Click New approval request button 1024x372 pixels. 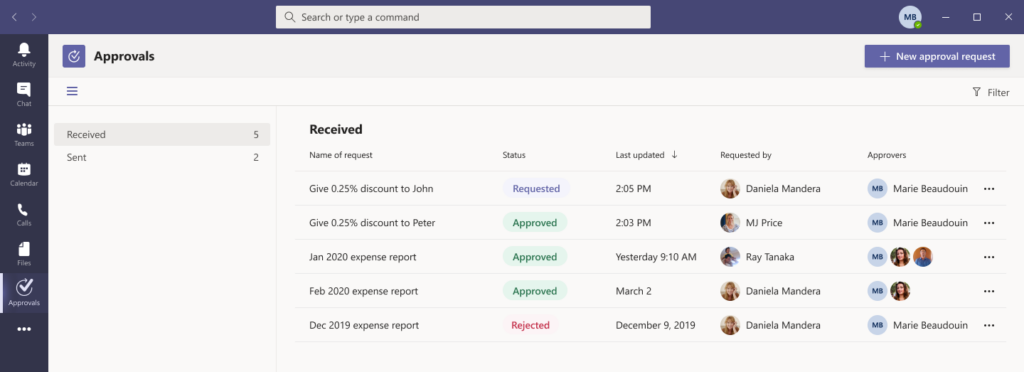click(937, 56)
